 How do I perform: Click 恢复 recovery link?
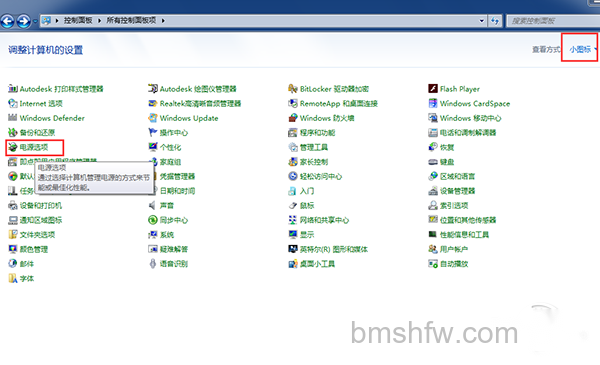(447, 147)
